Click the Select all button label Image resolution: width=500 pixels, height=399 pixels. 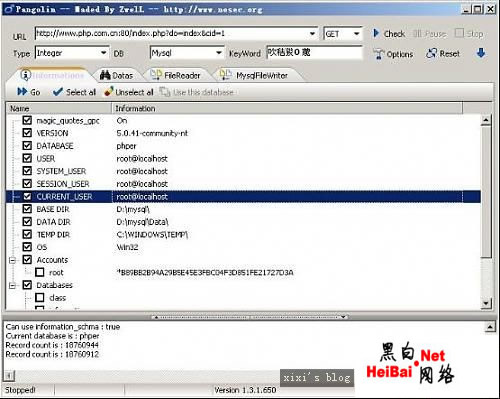81,92
